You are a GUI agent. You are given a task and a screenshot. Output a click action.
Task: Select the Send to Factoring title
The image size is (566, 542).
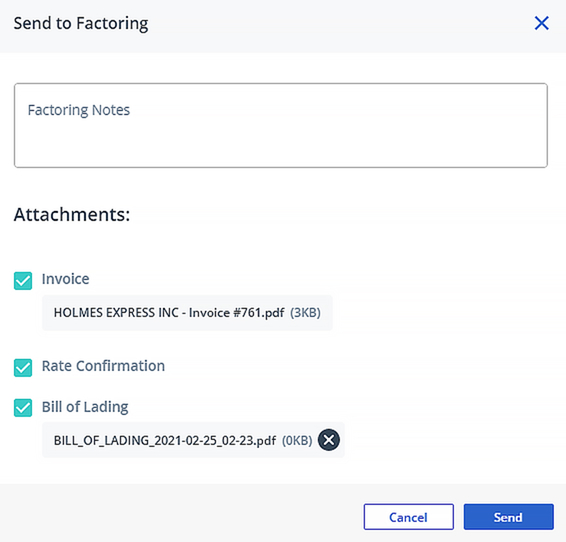point(81,23)
